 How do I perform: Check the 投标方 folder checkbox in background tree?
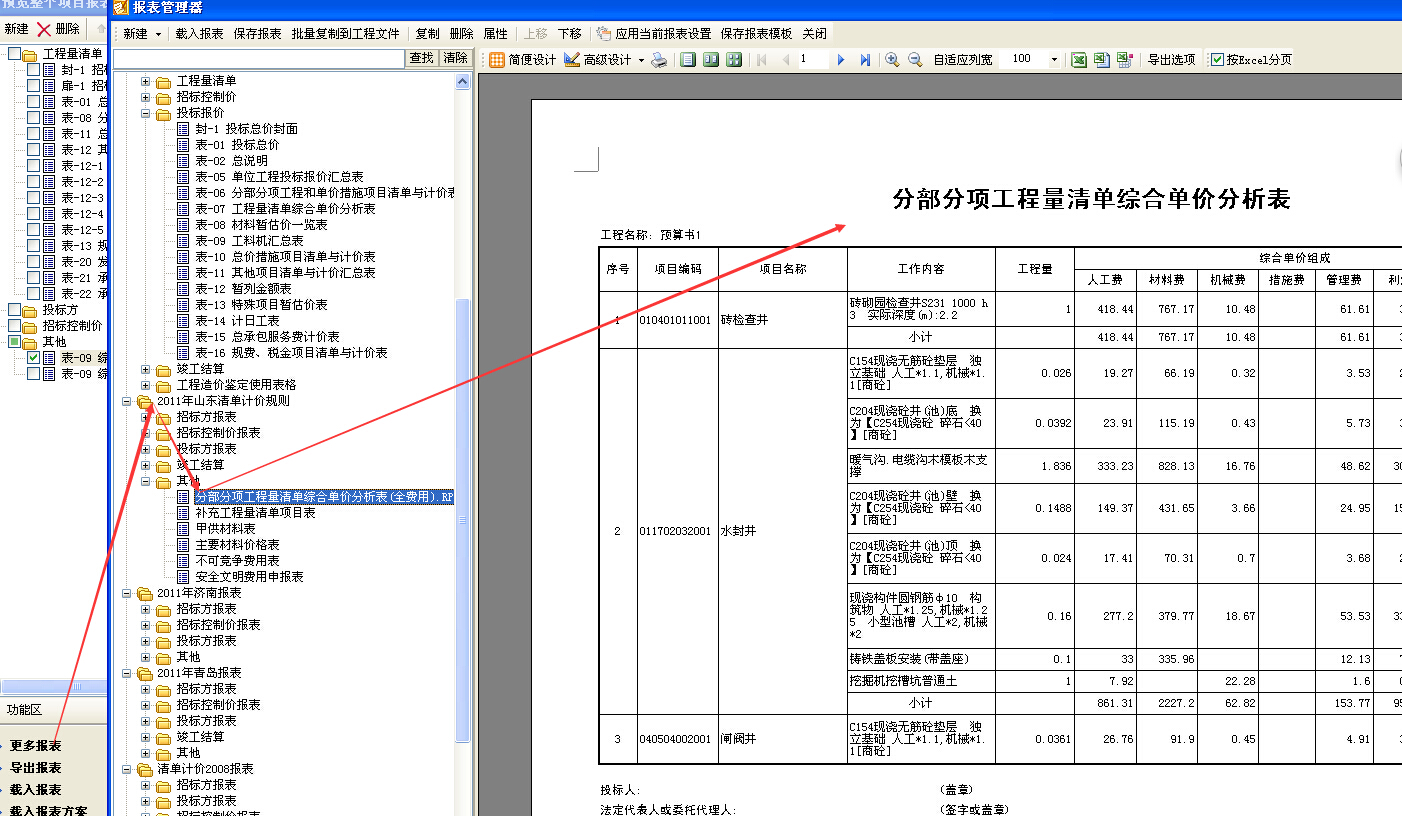(14, 310)
